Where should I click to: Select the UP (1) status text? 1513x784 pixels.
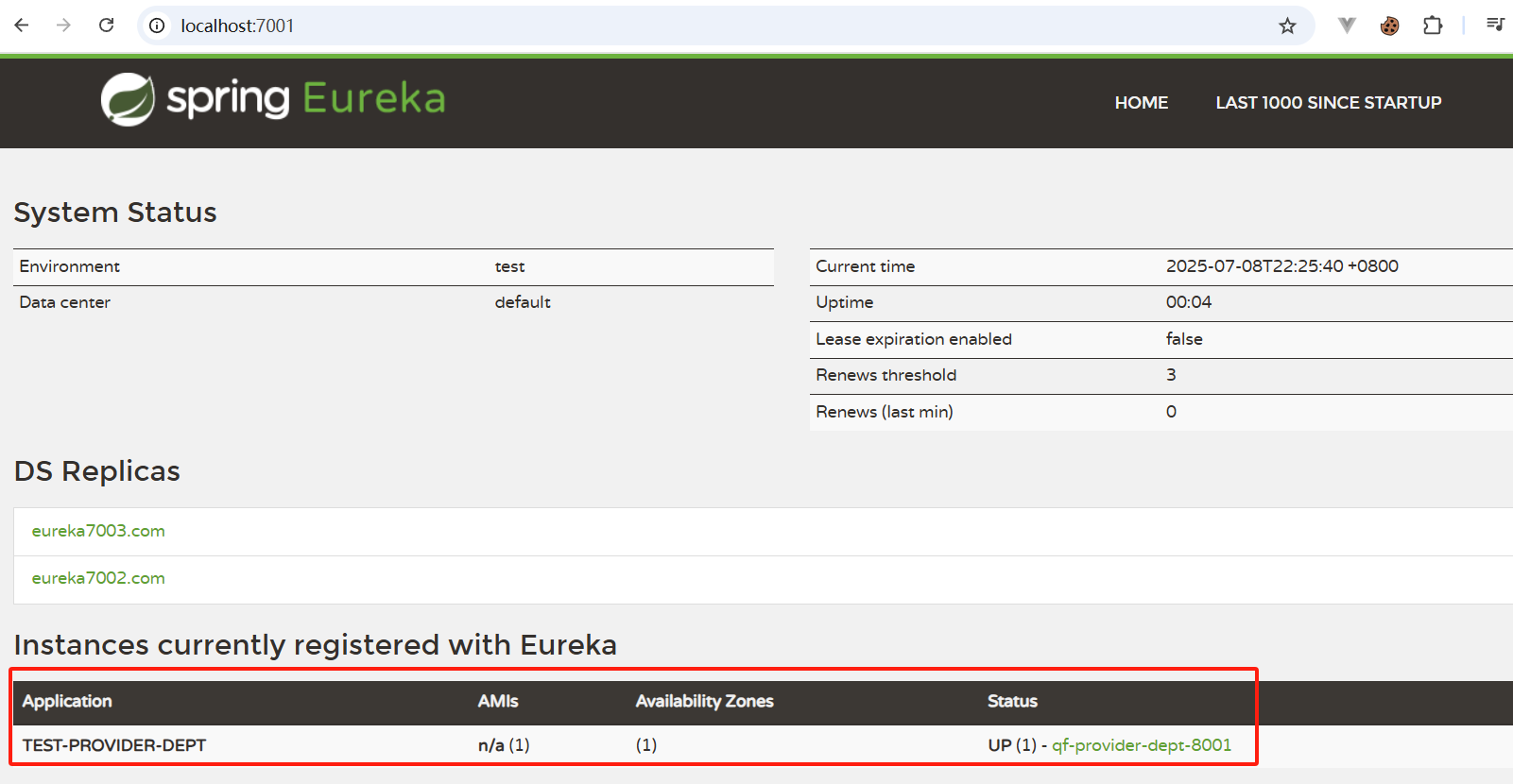(1012, 745)
